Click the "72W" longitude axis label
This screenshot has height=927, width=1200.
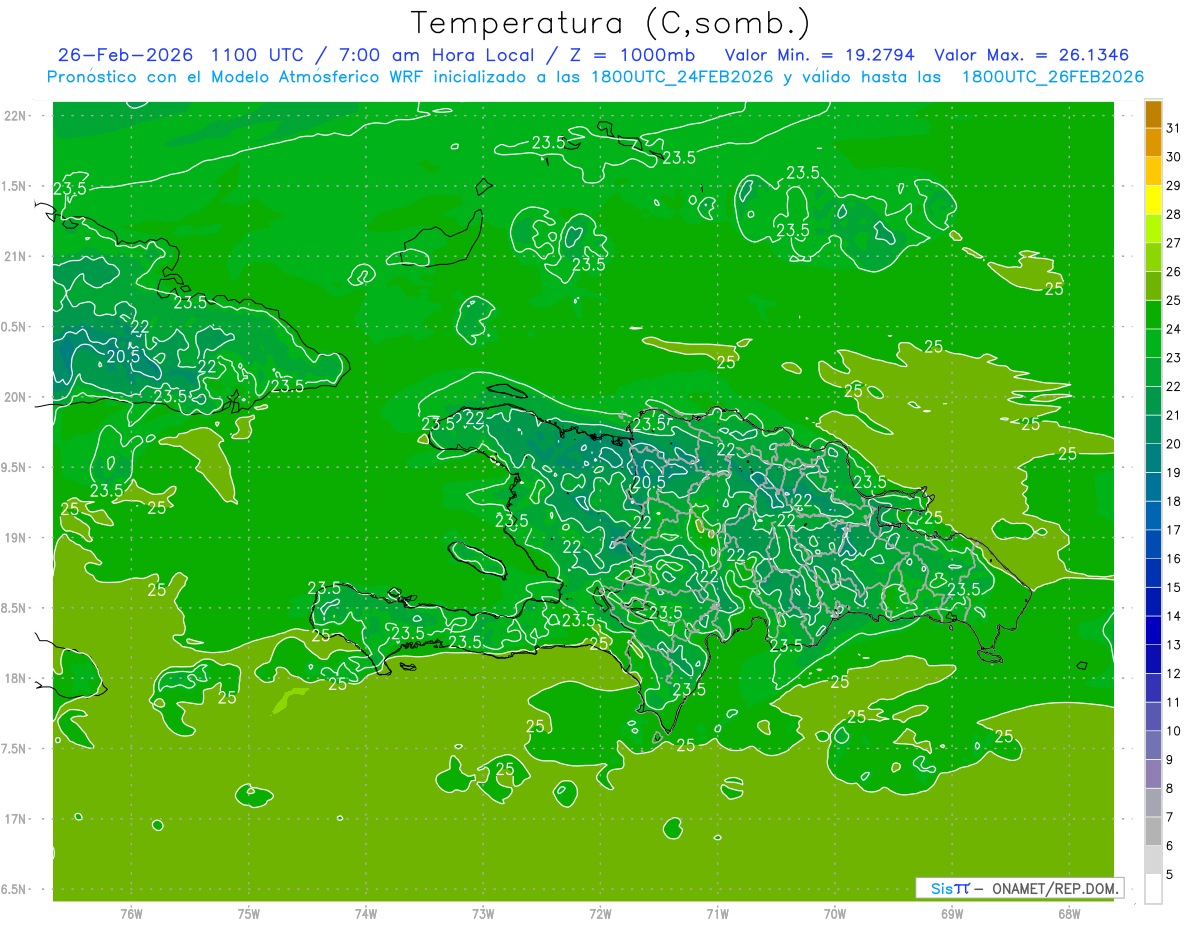600,913
